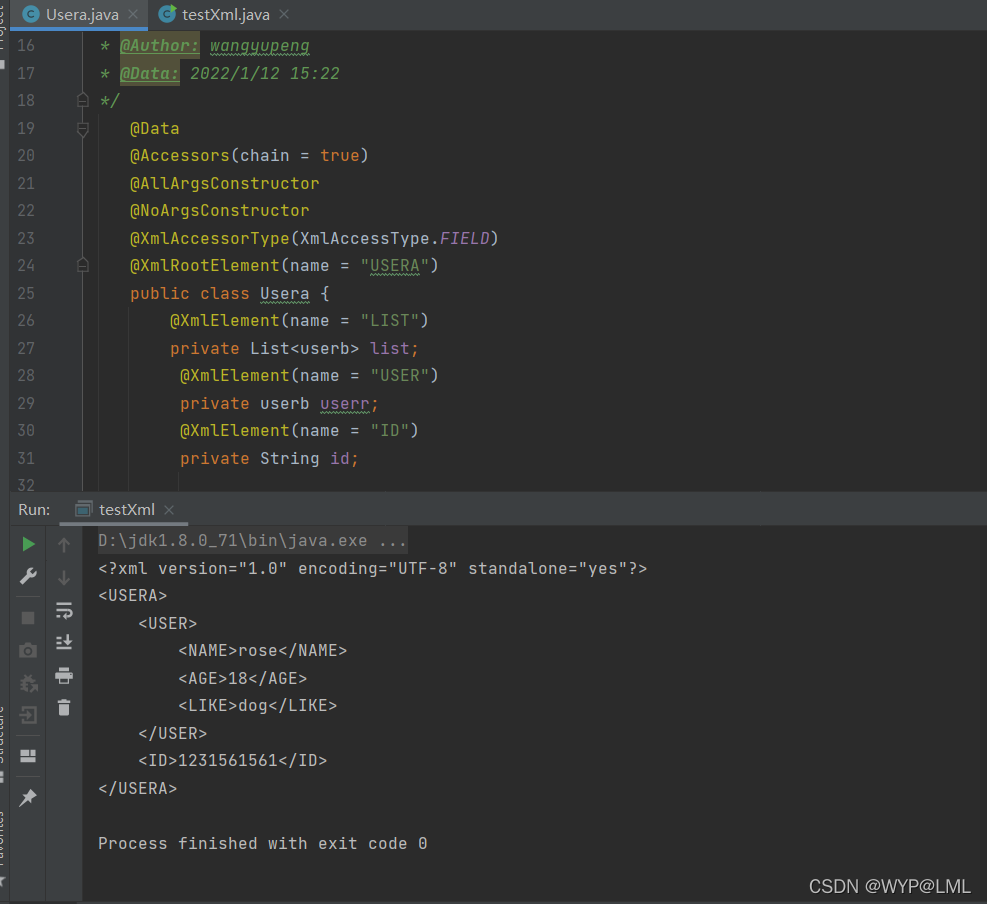
Task: Close the testXml run tab
Action: 169,510
